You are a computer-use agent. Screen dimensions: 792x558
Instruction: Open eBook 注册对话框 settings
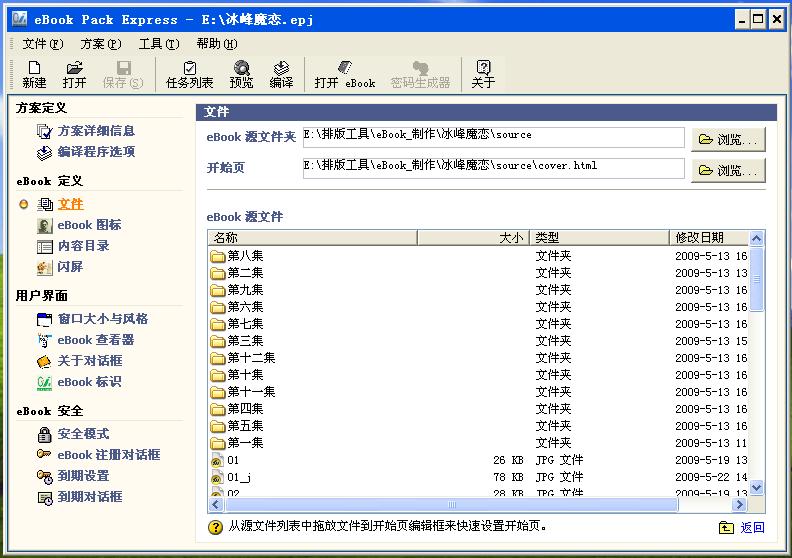pos(98,455)
